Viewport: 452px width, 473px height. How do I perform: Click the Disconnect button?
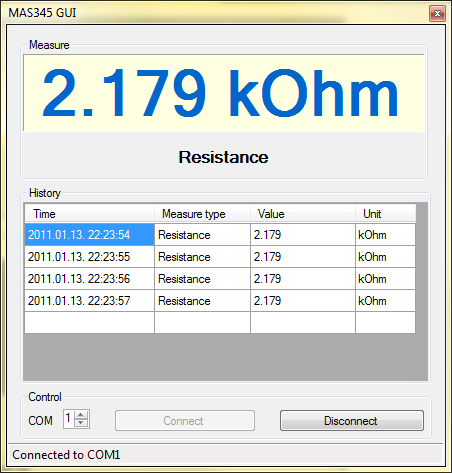point(352,421)
